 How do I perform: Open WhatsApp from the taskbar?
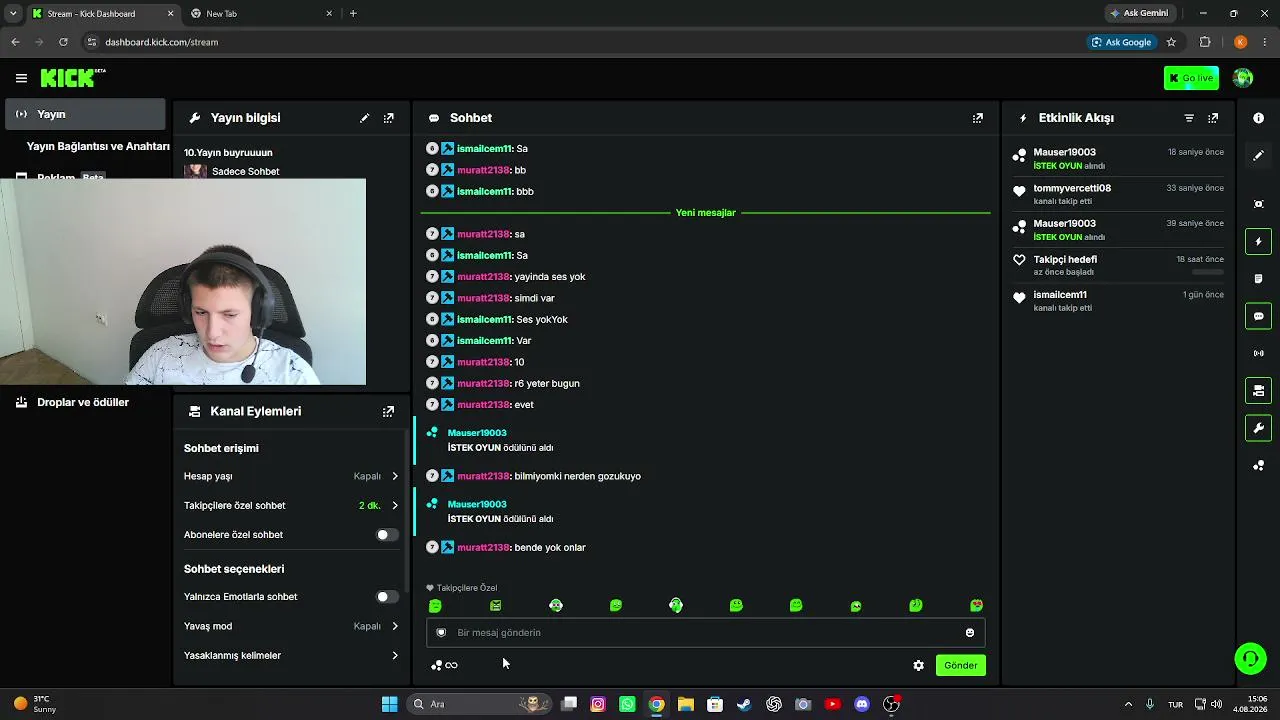627,704
